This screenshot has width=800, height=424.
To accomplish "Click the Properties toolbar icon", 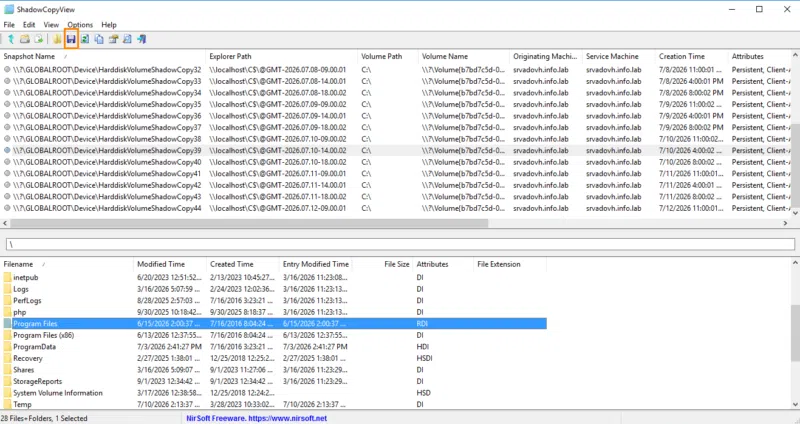I will click(x=113, y=39).
